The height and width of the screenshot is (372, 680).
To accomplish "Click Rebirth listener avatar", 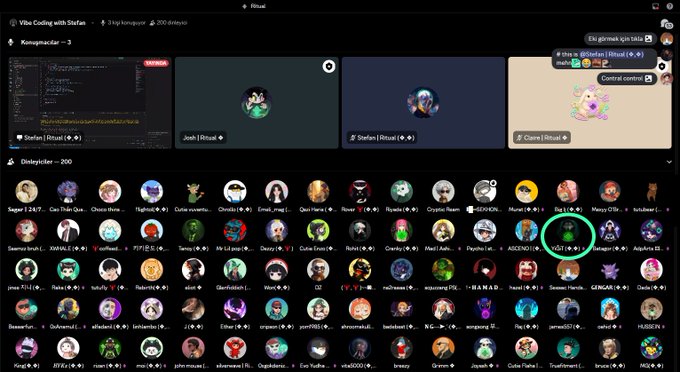I will click(151, 270).
